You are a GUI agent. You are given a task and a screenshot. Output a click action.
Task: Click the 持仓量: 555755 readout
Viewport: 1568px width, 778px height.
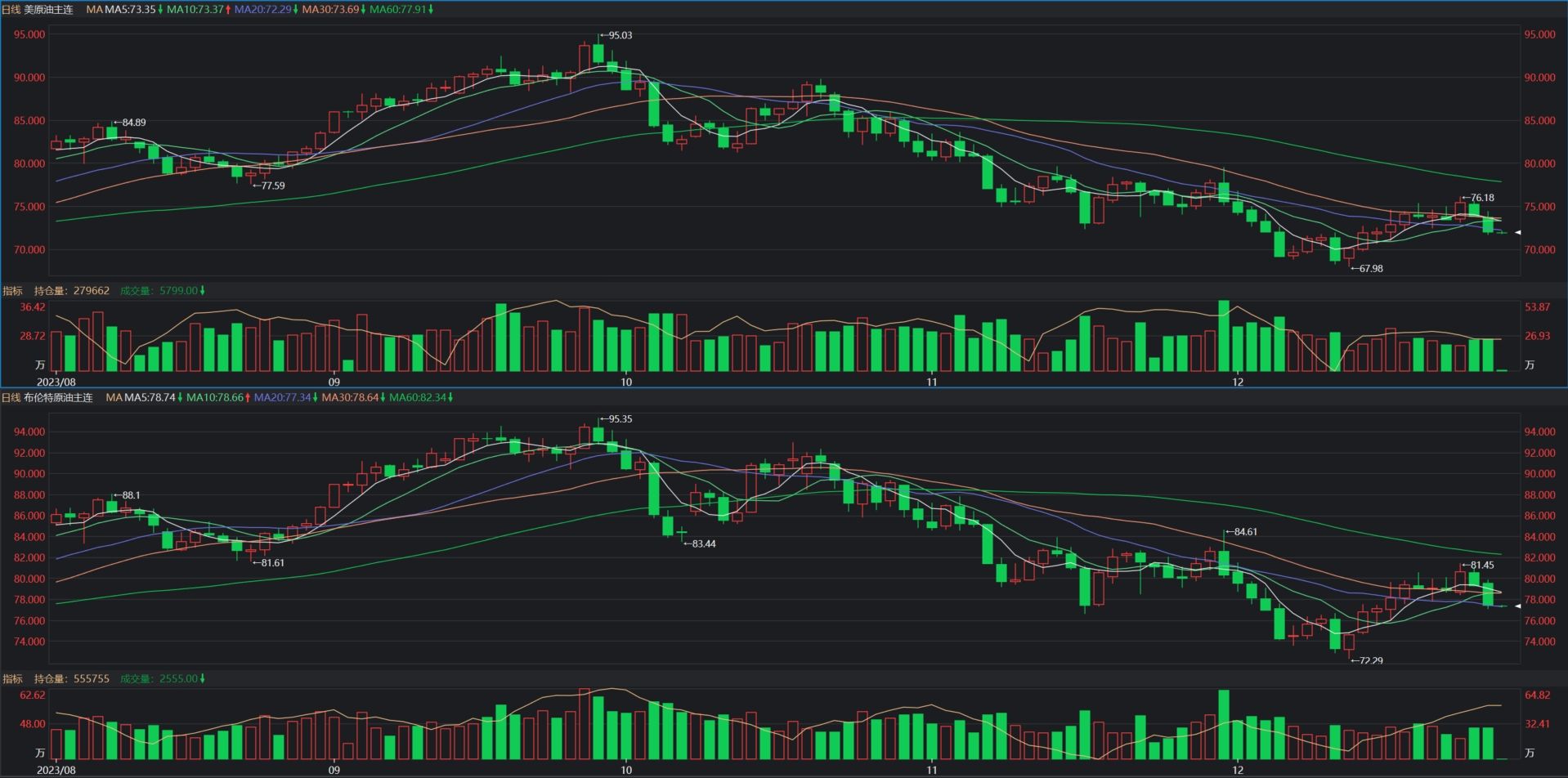pyautogui.click(x=72, y=679)
